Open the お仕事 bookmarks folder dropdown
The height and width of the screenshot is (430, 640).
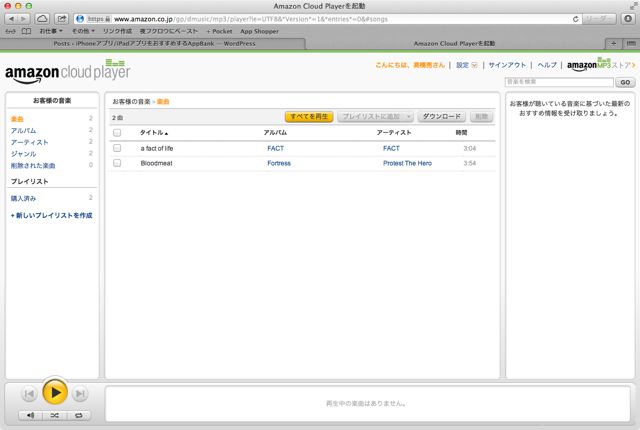pos(51,31)
